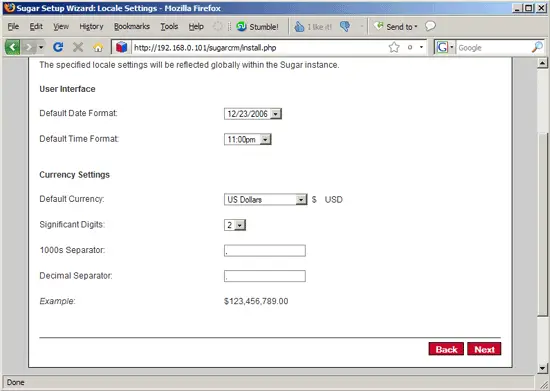Click the Google search text box
Screen dimensions: 550x391
[494, 48]
